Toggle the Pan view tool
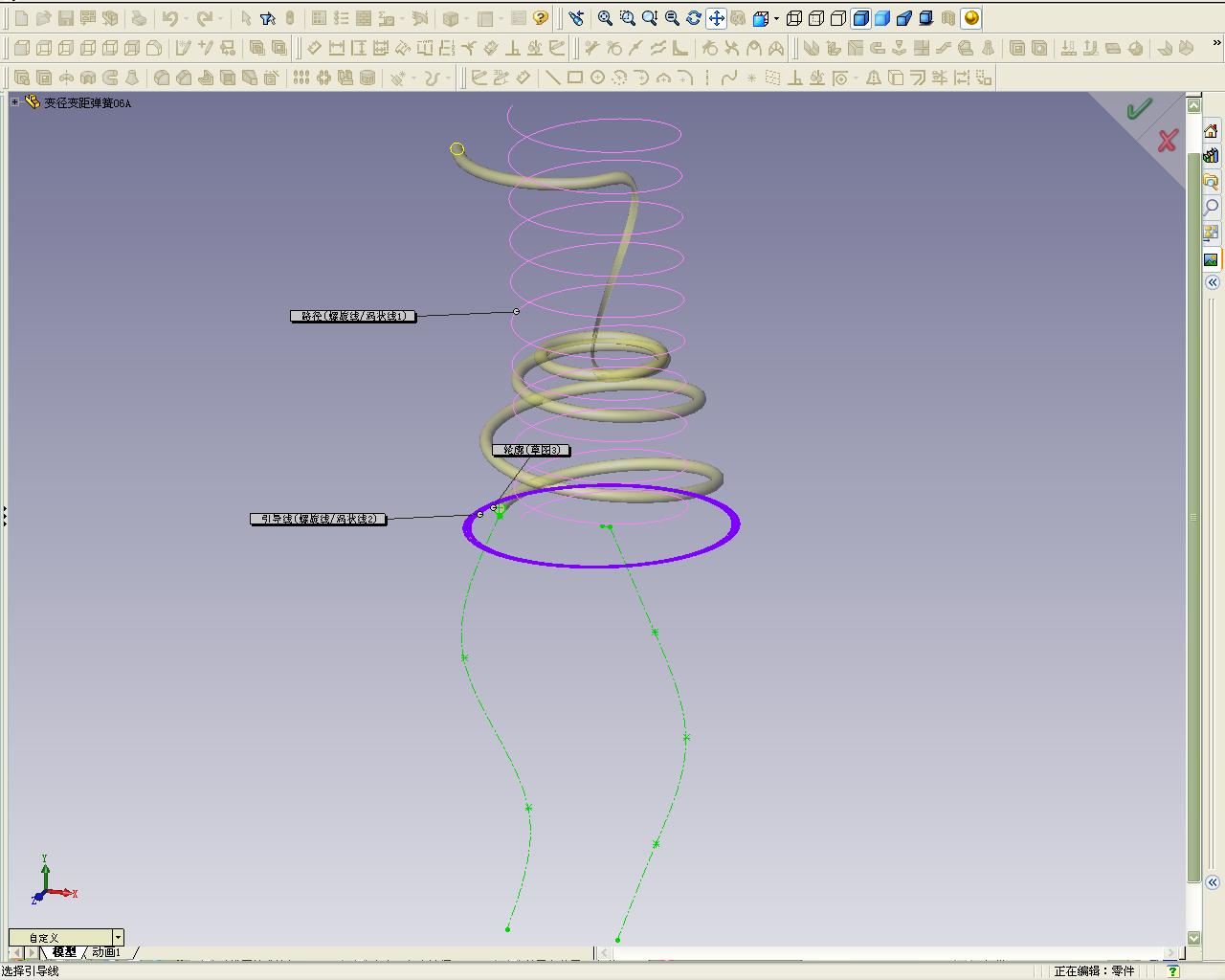 [x=715, y=18]
